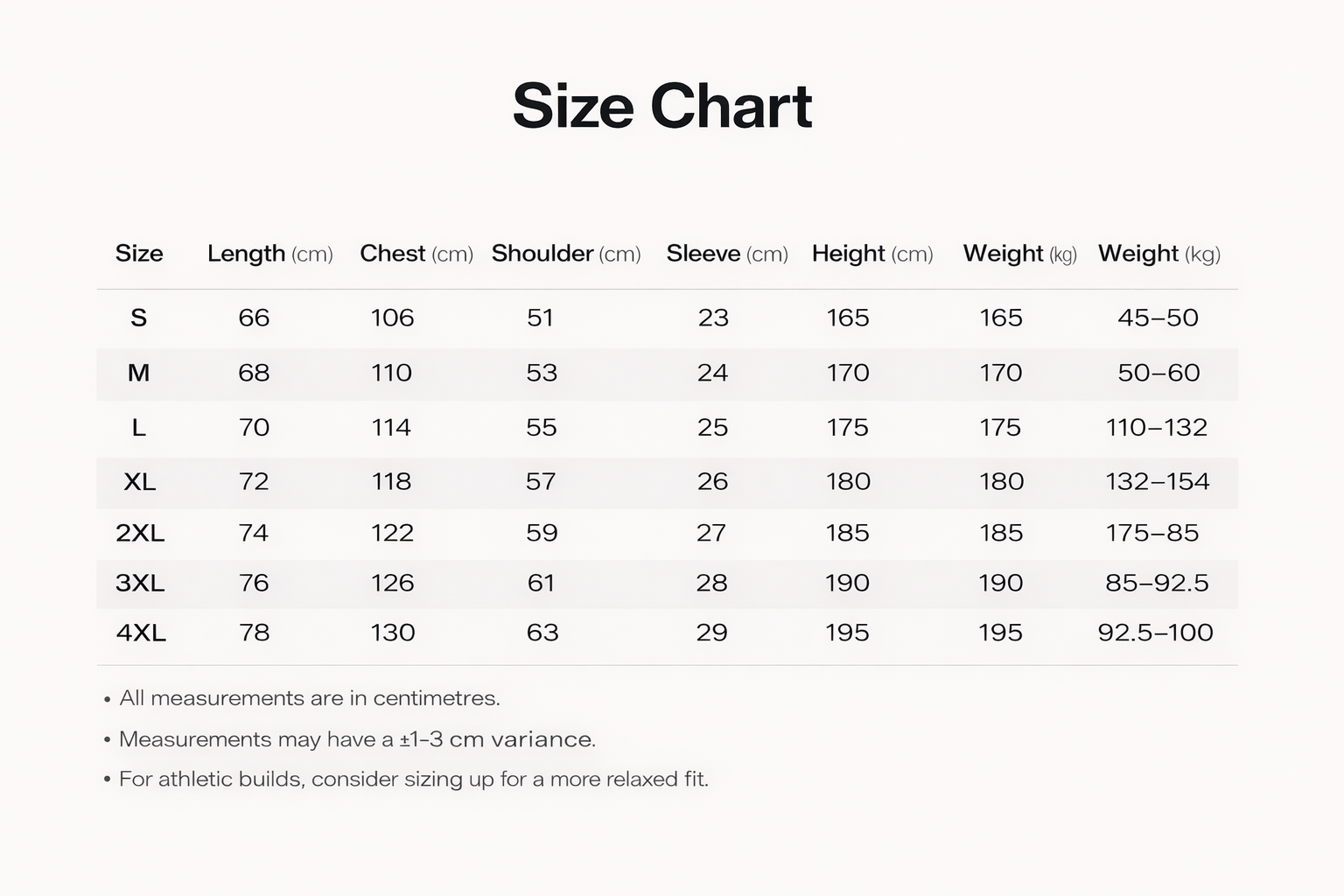Click the athletic builds sizing note
1344x896 pixels.
[413, 779]
